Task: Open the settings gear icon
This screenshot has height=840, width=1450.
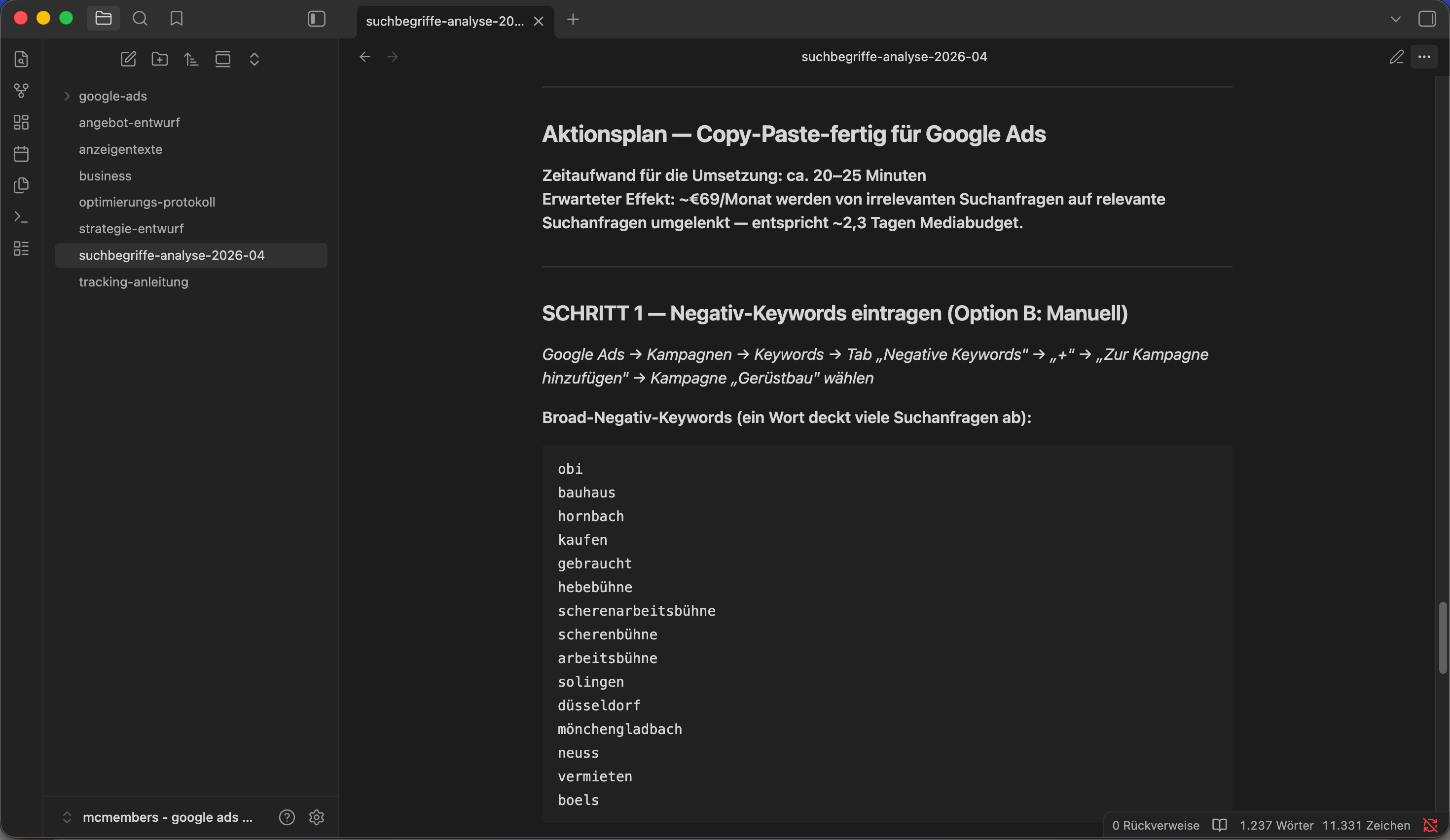Action: (x=317, y=817)
